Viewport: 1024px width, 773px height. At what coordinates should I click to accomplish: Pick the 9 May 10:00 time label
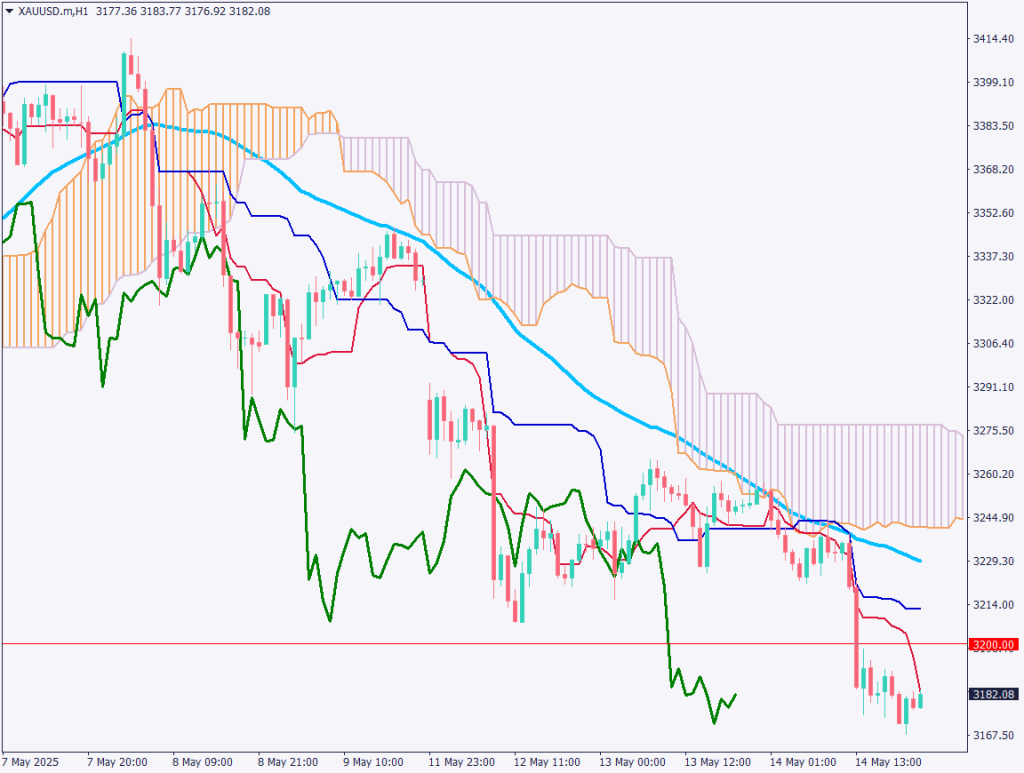click(375, 761)
